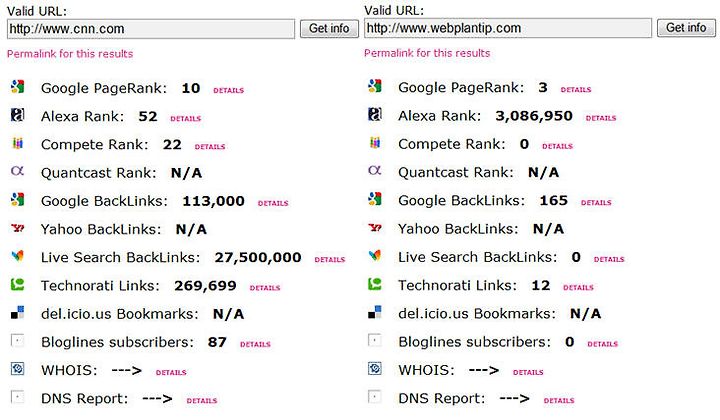Click WHOIS icon in cnn.com results
Viewport: 720px width, 420px height.
[17, 369]
